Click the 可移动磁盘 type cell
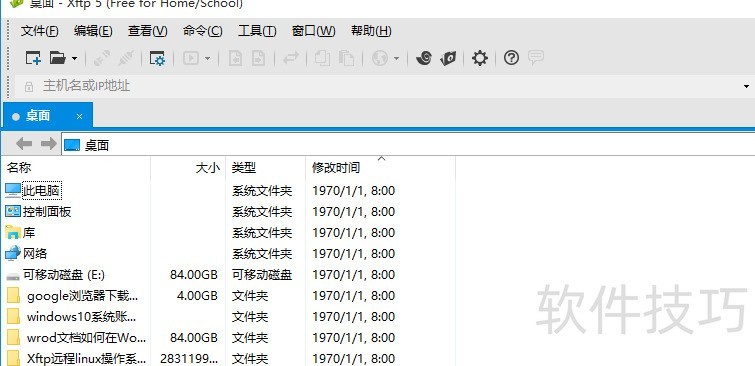755x366 pixels. 262,275
